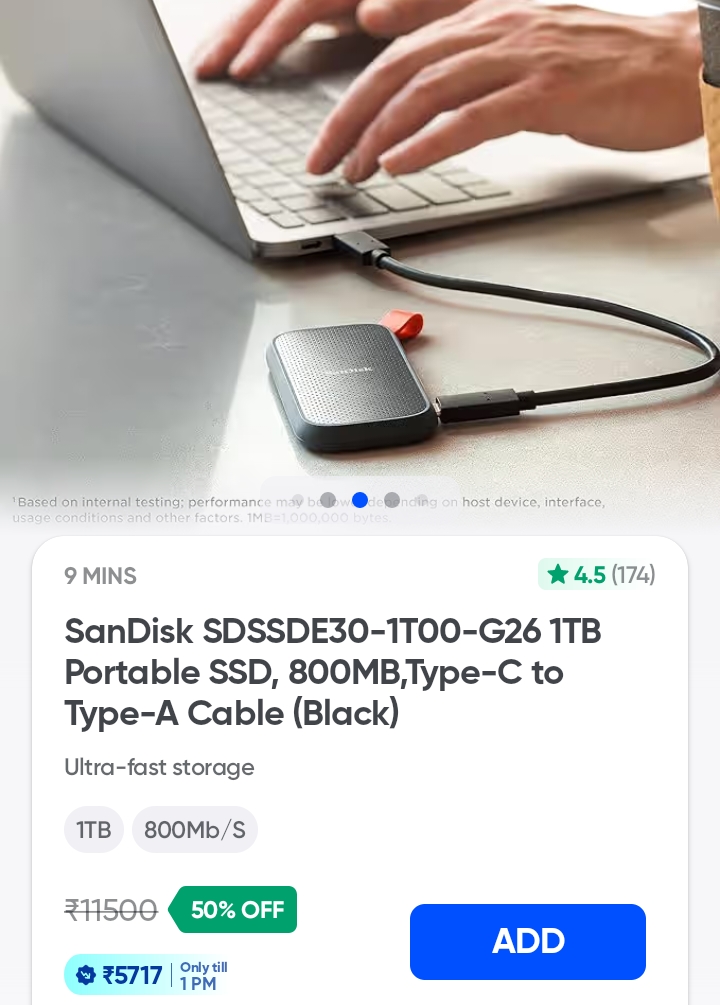Open the 4.5 star rating badge
This screenshot has width=720, height=1005.
[598, 574]
